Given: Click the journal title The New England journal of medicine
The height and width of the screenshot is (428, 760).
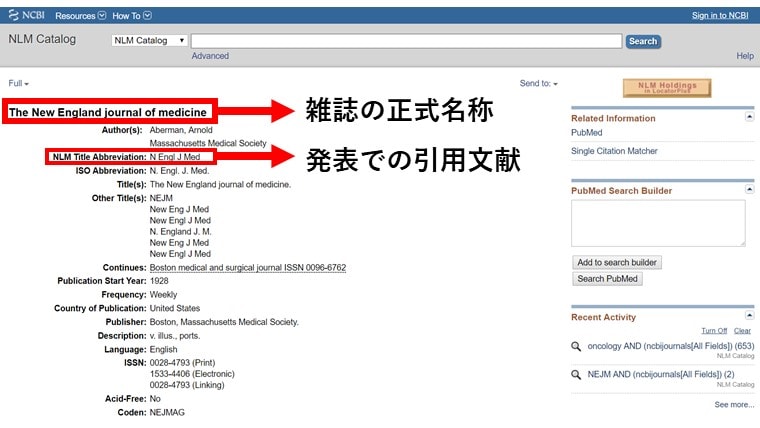Looking at the screenshot, I should [x=108, y=112].
